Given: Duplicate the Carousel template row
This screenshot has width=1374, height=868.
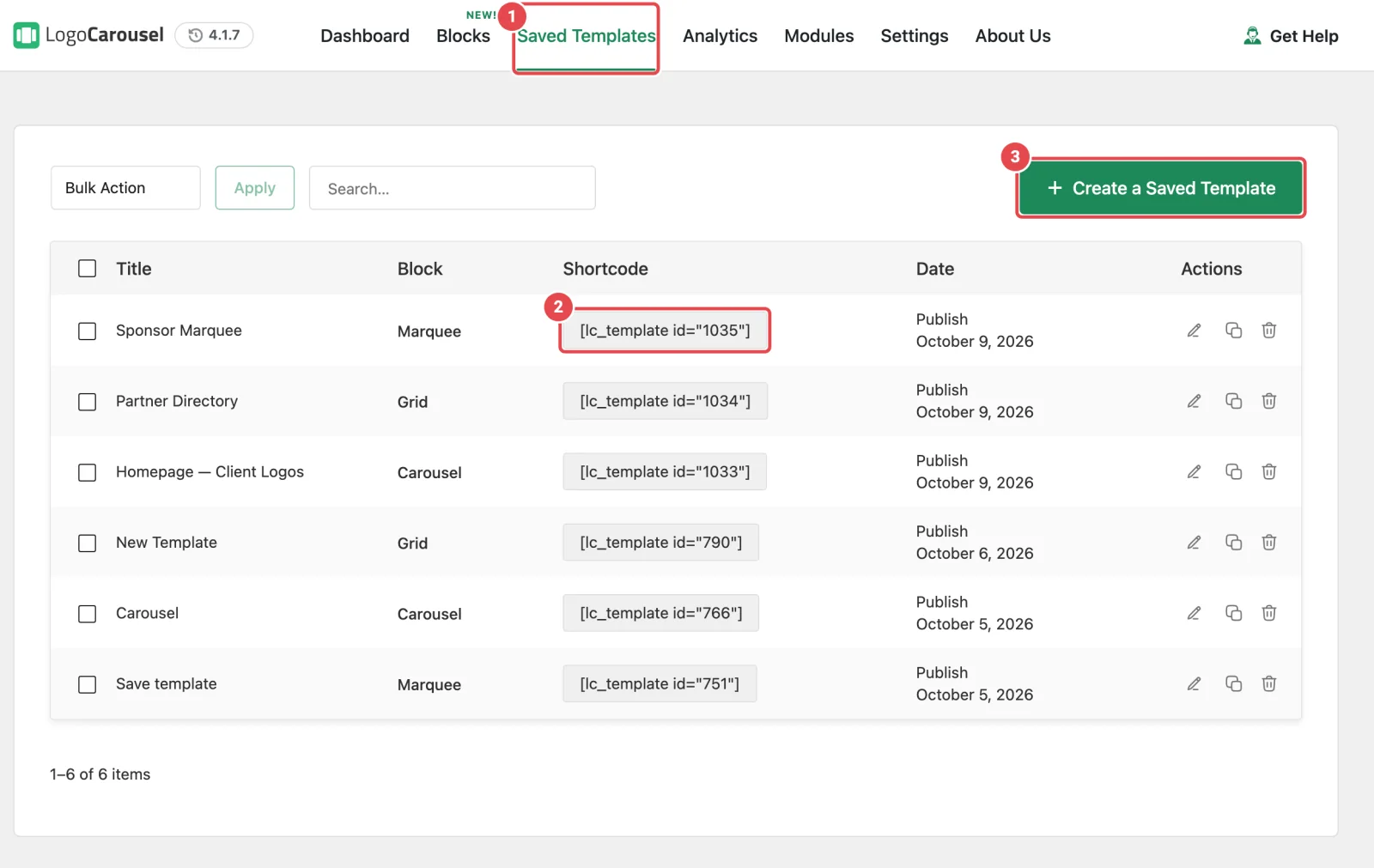Looking at the screenshot, I should (x=1233, y=613).
